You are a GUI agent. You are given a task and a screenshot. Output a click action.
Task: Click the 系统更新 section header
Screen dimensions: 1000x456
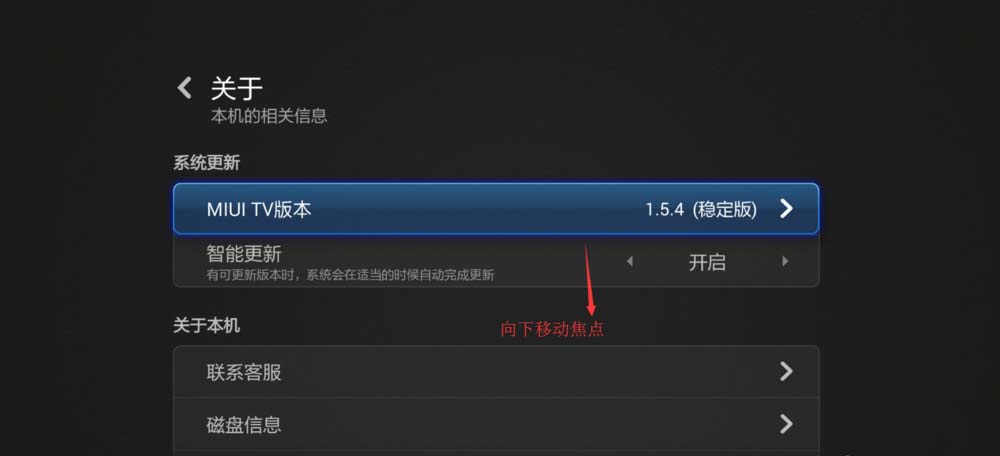tap(207, 163)
